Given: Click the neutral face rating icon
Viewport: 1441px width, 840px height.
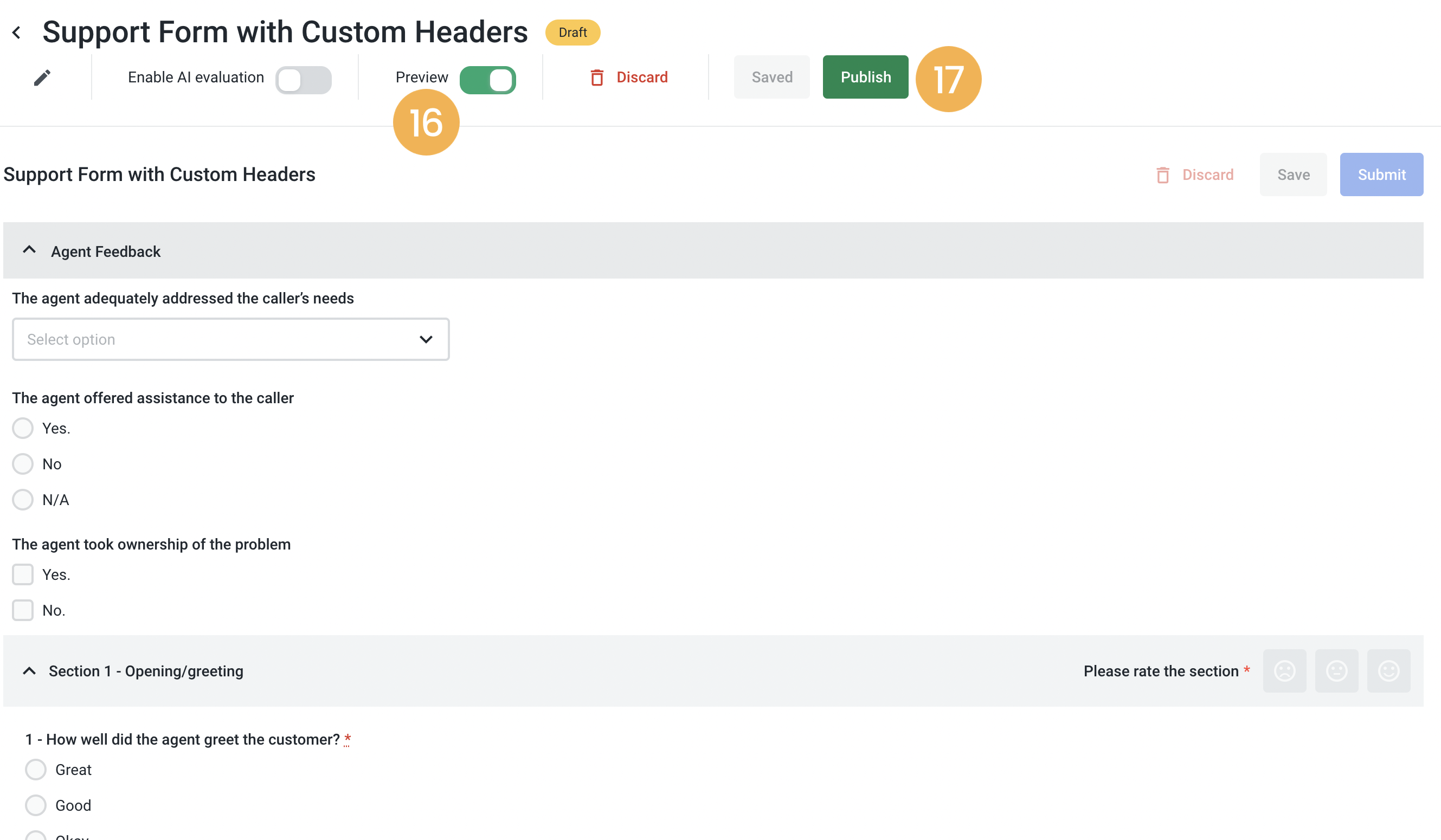Looking at the screenshot, I should pos(1336,671).
